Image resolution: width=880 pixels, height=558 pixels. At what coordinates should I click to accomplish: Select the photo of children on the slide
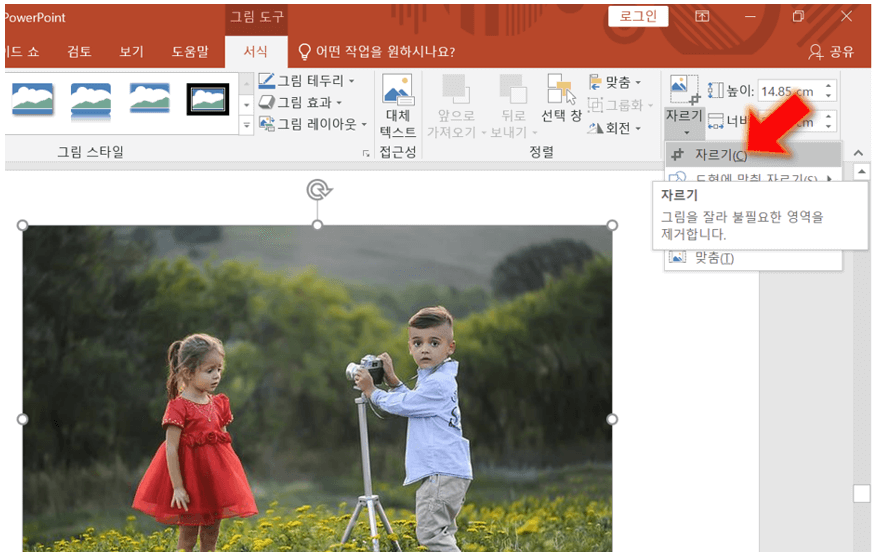click(x=318, y=388)
